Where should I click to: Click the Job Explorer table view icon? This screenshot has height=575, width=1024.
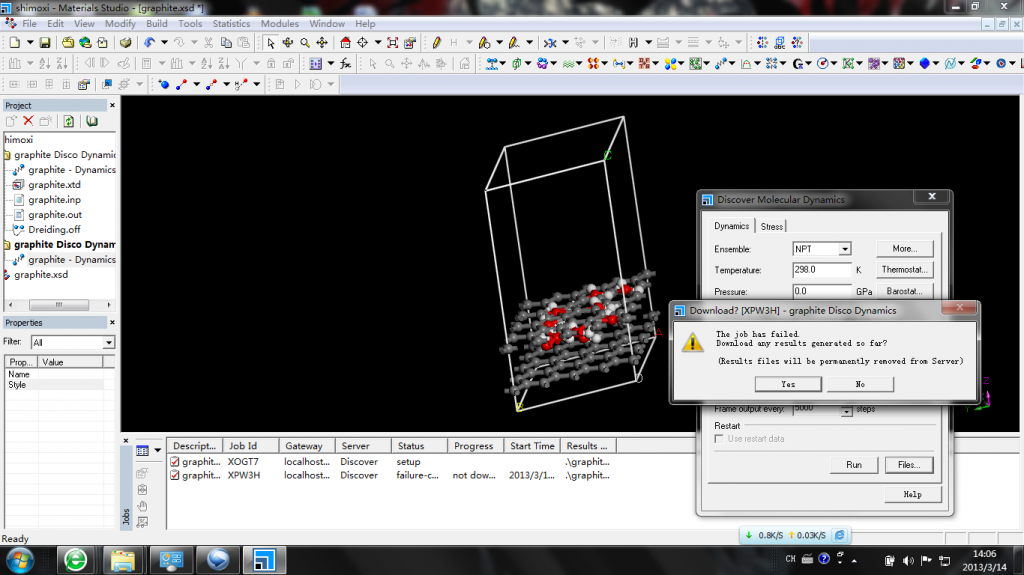142,451
